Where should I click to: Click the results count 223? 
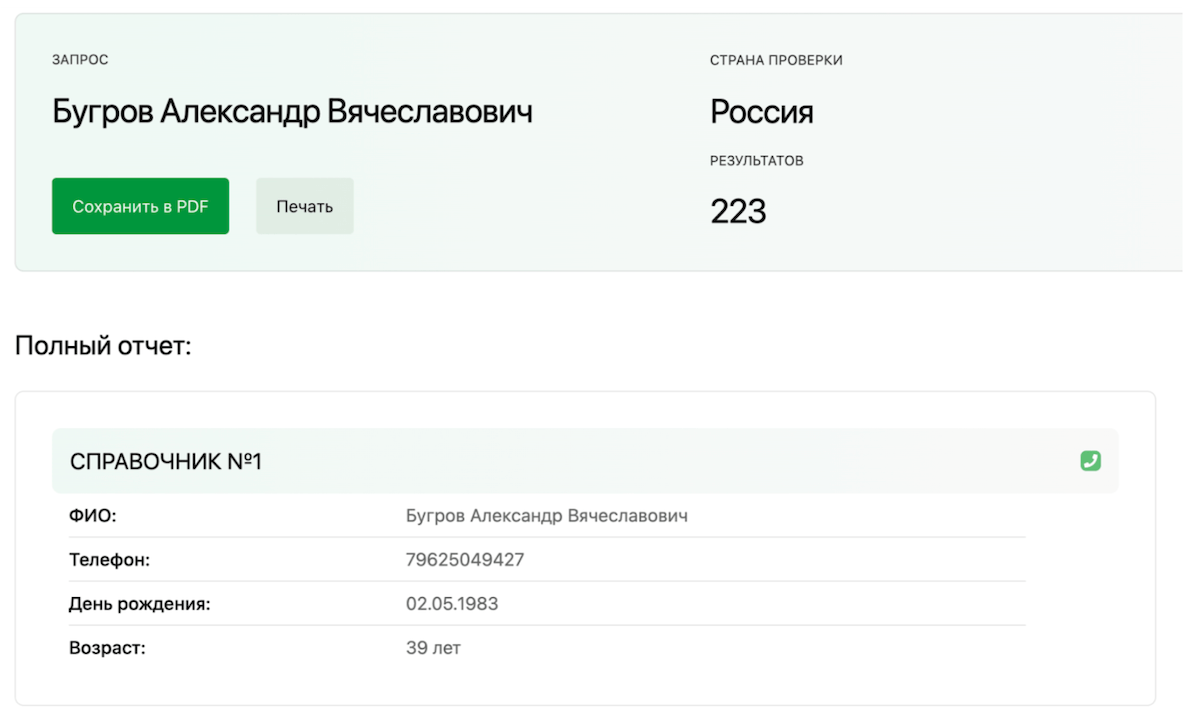click(x=738, y=211)
